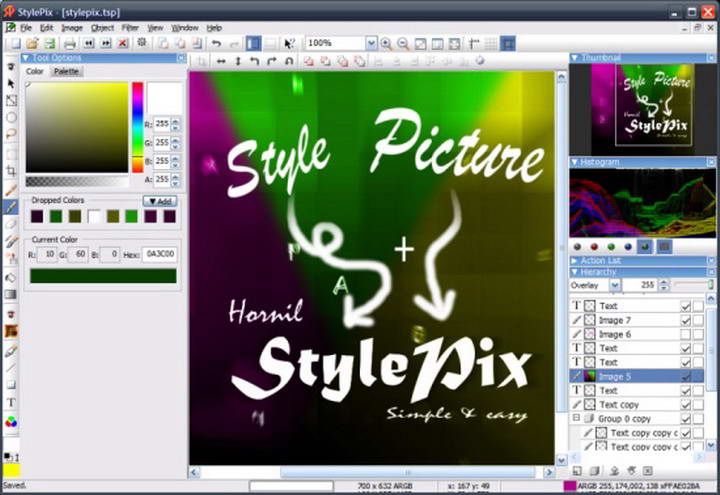Delete layer using Hierarchy bottom X icon

(x=647, y=471)
